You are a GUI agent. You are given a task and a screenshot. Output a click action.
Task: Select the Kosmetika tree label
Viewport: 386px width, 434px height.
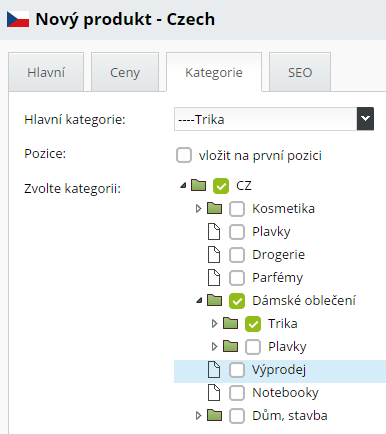coord(283,209)
